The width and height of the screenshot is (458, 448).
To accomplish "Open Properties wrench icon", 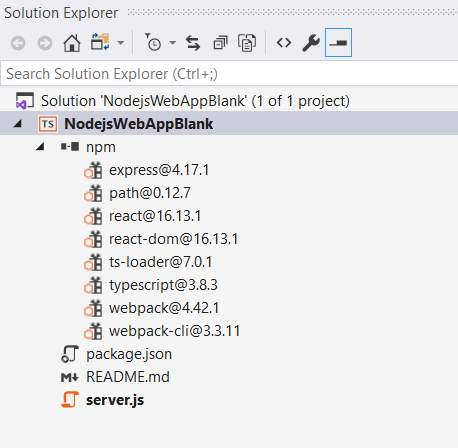I will pyautogui.click(x=311, y=43).
